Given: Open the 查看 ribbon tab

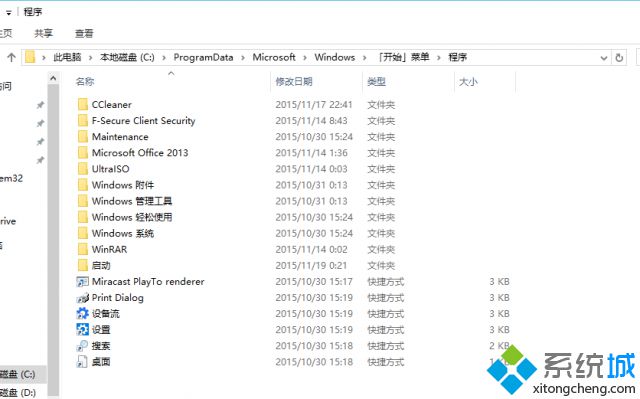Looking at the screenshot, I should click(84, 33).
